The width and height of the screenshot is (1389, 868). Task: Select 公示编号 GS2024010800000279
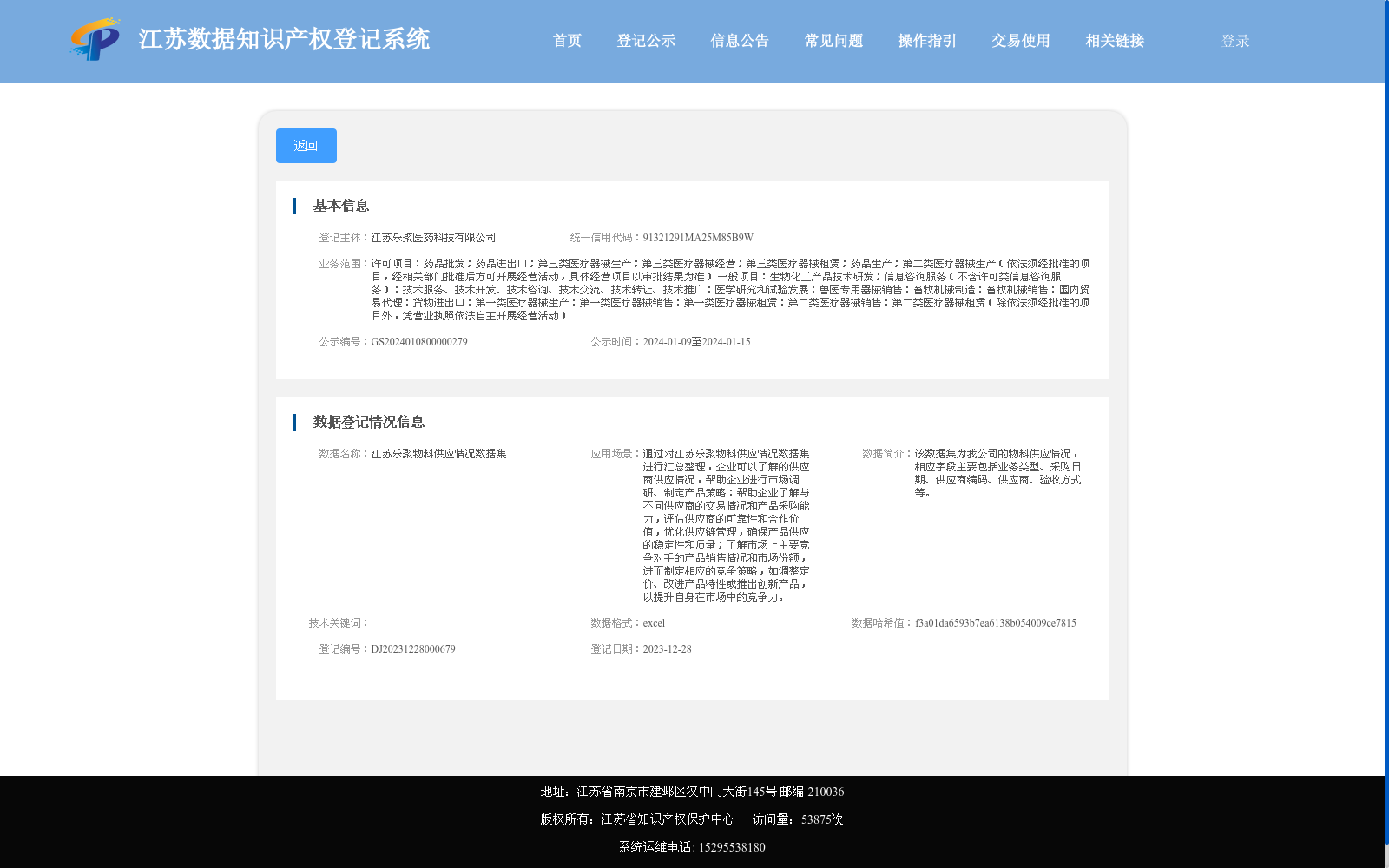419,342
